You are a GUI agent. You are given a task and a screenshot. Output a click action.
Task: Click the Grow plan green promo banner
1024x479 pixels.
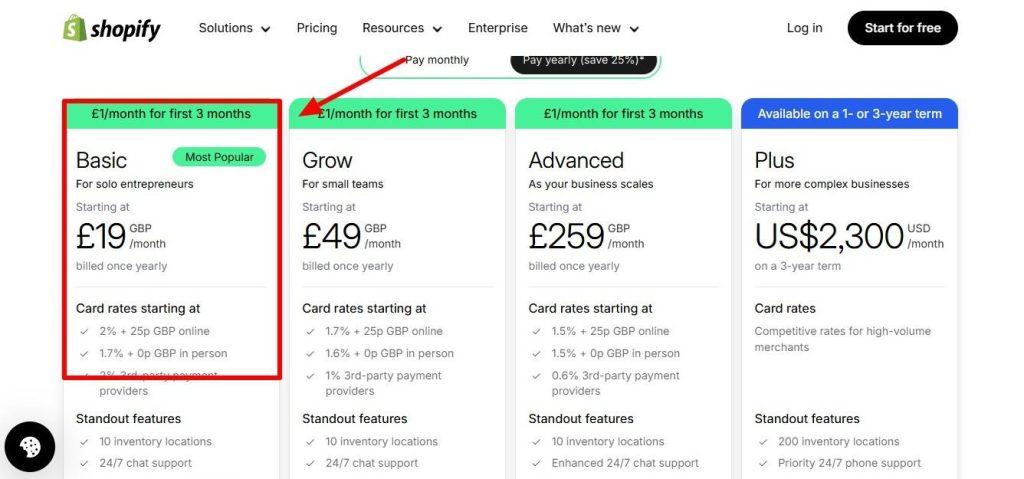click(x=397, y=114)
